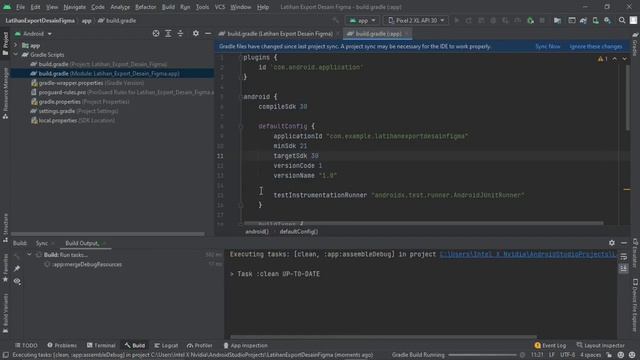Fold the android block in editor gutter
Image resolution: width=640 pixels, height=360 pixels.
(x=240, y=97)
